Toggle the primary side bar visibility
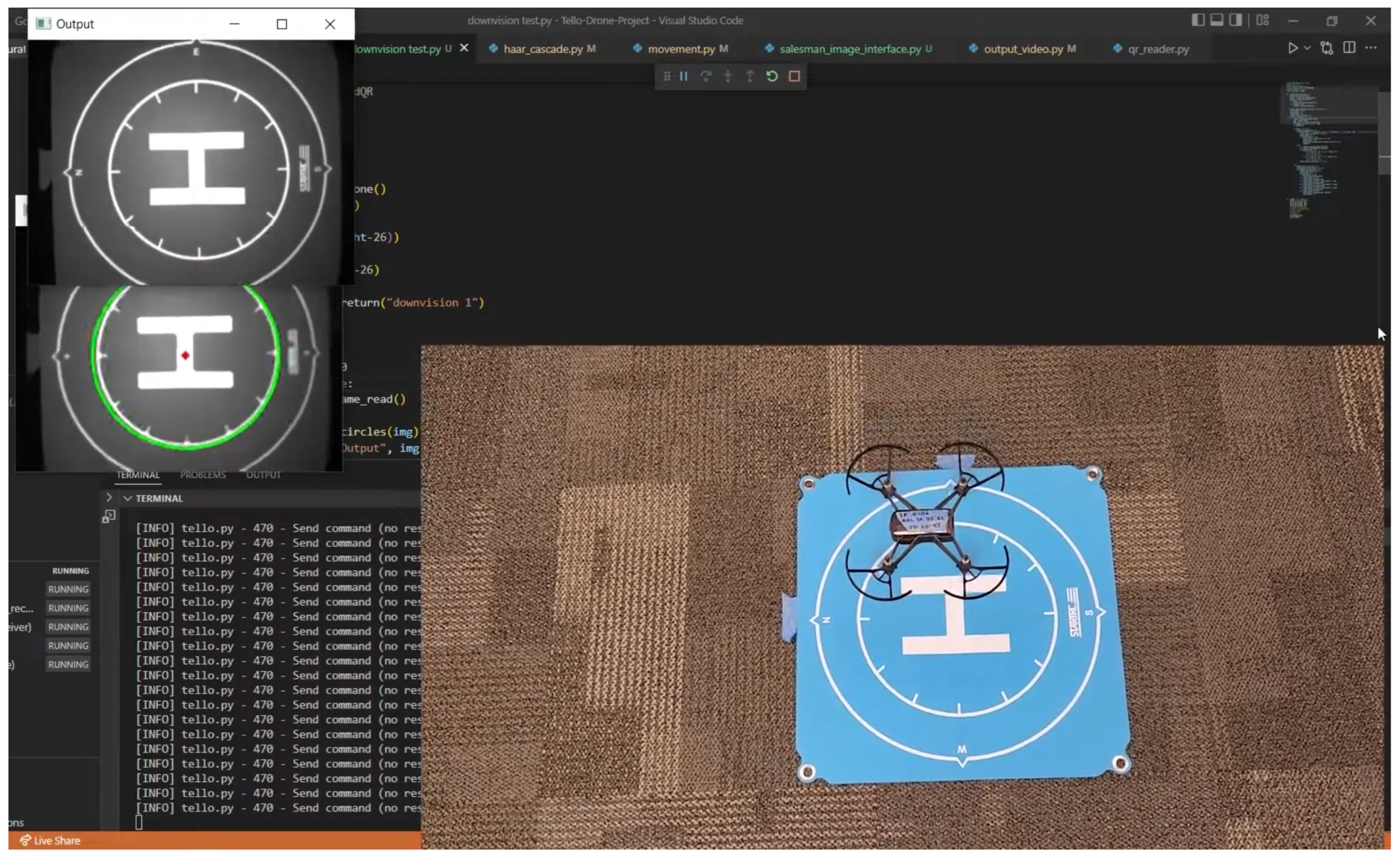The width and height of the screenshot is (1400, 858). coord(1198,20)
